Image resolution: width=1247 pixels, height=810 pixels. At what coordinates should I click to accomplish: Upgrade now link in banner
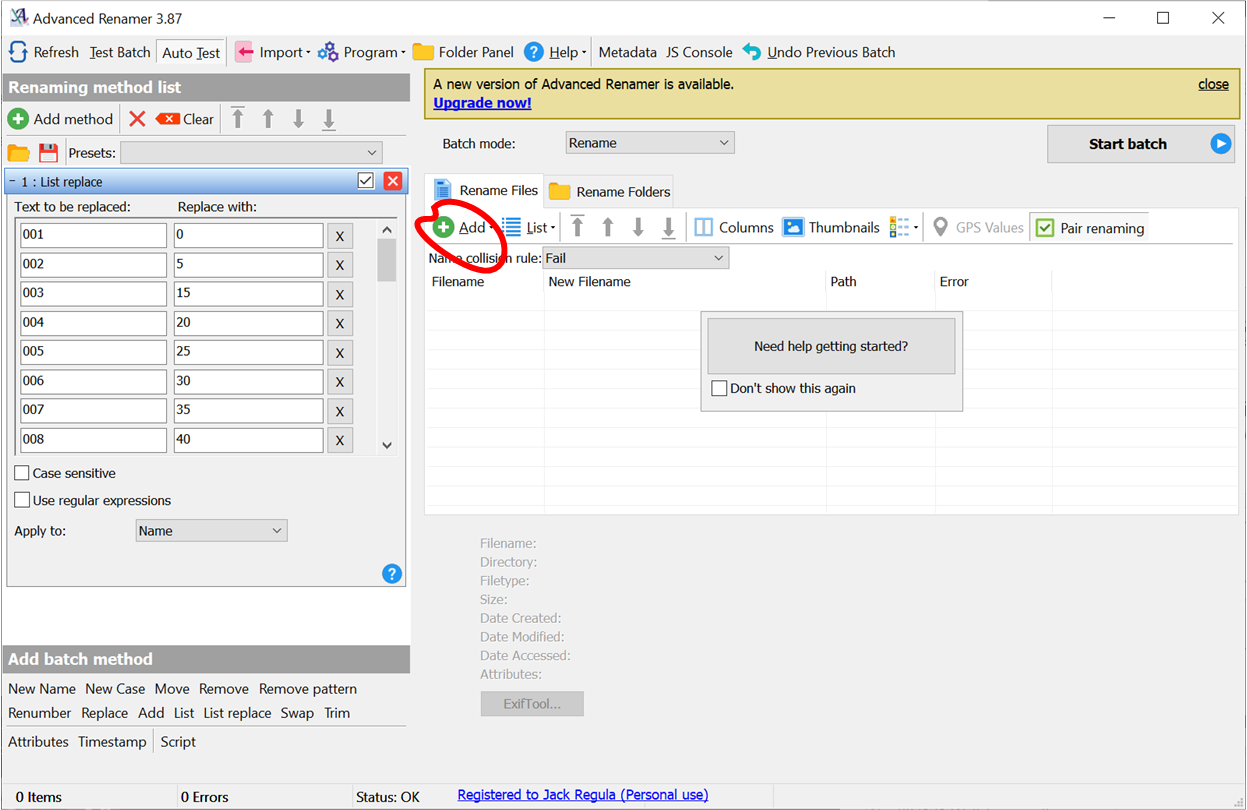[x=482, y=103]
